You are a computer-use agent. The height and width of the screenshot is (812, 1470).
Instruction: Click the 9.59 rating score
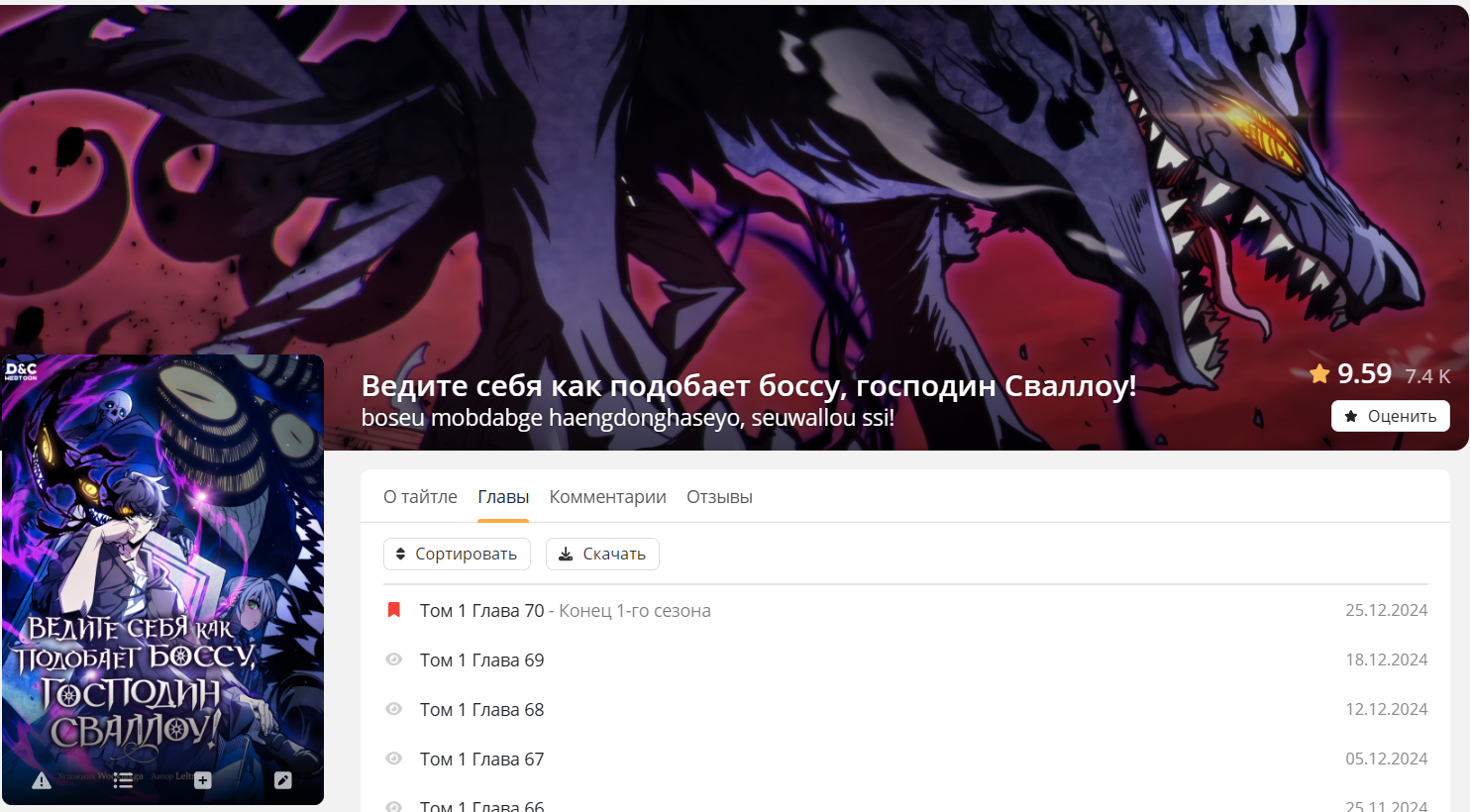click(1364, 373)
